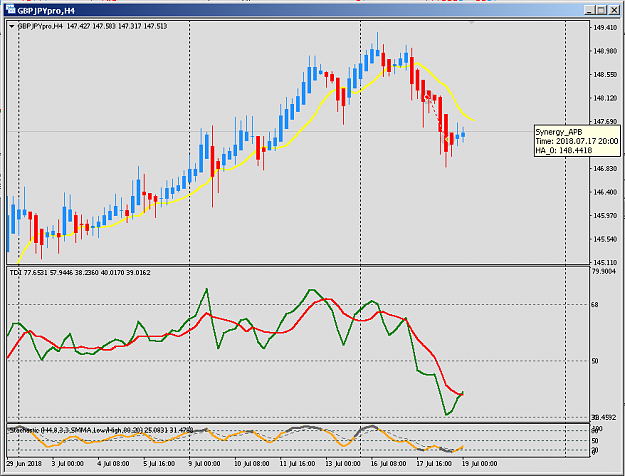Click the GBPJPYpro,H4 147.427 147.583 price label
The width and height of the screenshot is (625, 476).
pyautogui.click(x=92, y=26)
